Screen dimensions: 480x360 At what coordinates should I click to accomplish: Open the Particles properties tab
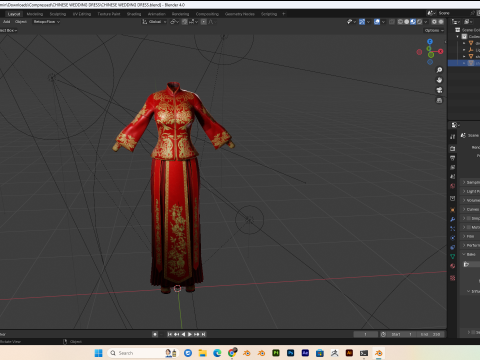click(x=452, y=228)
